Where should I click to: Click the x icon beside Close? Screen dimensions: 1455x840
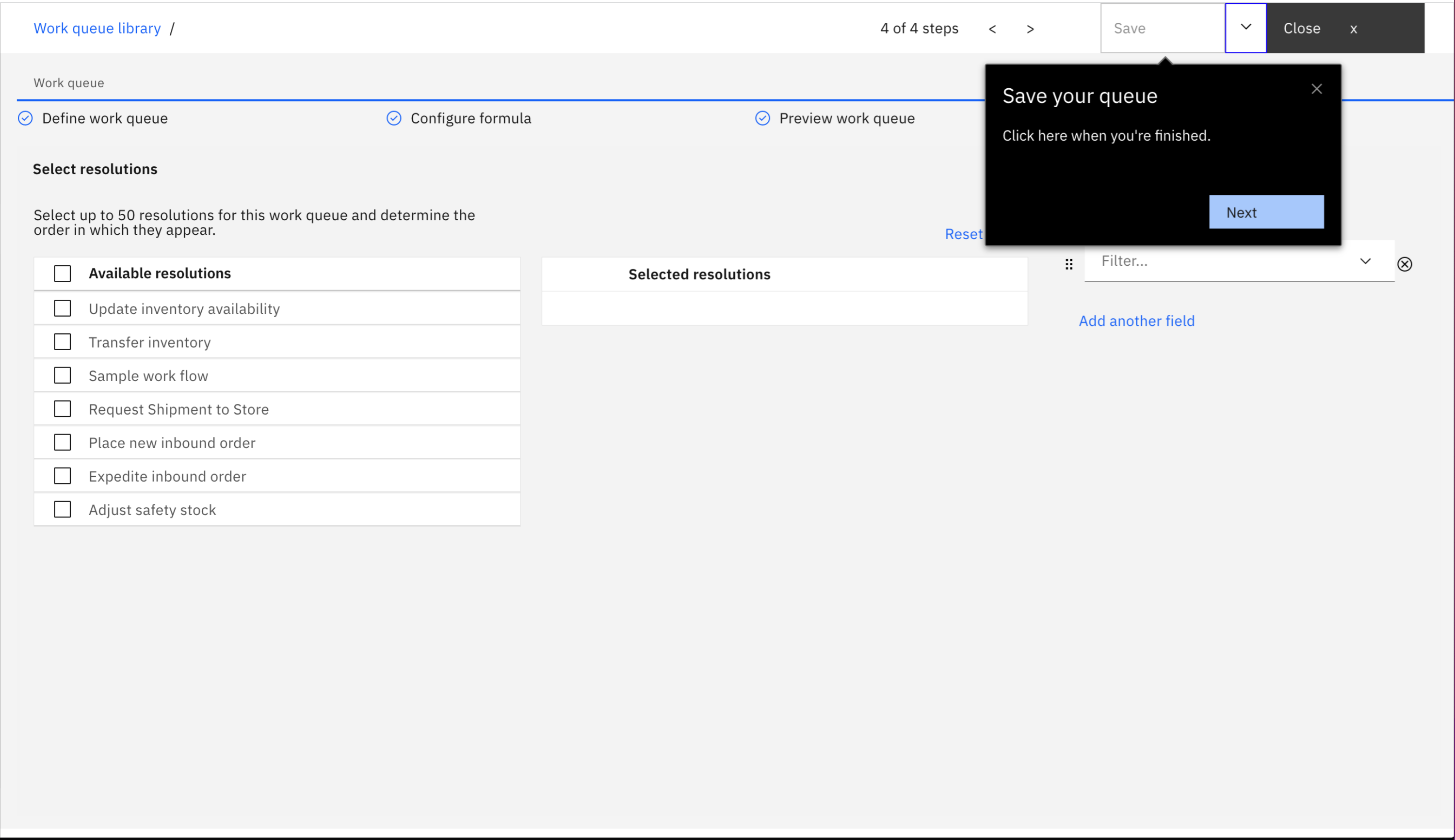pyautogui.click(x=1354, y=29)
